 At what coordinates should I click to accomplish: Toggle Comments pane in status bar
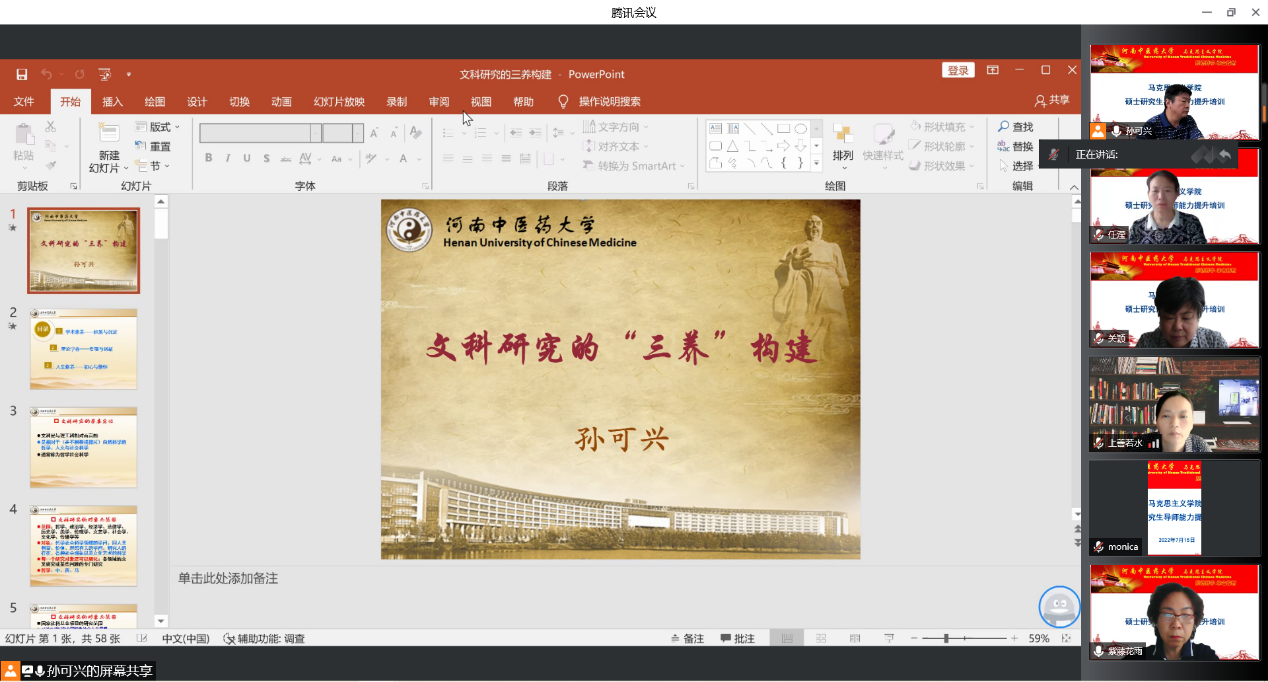[x=737, y=638]
